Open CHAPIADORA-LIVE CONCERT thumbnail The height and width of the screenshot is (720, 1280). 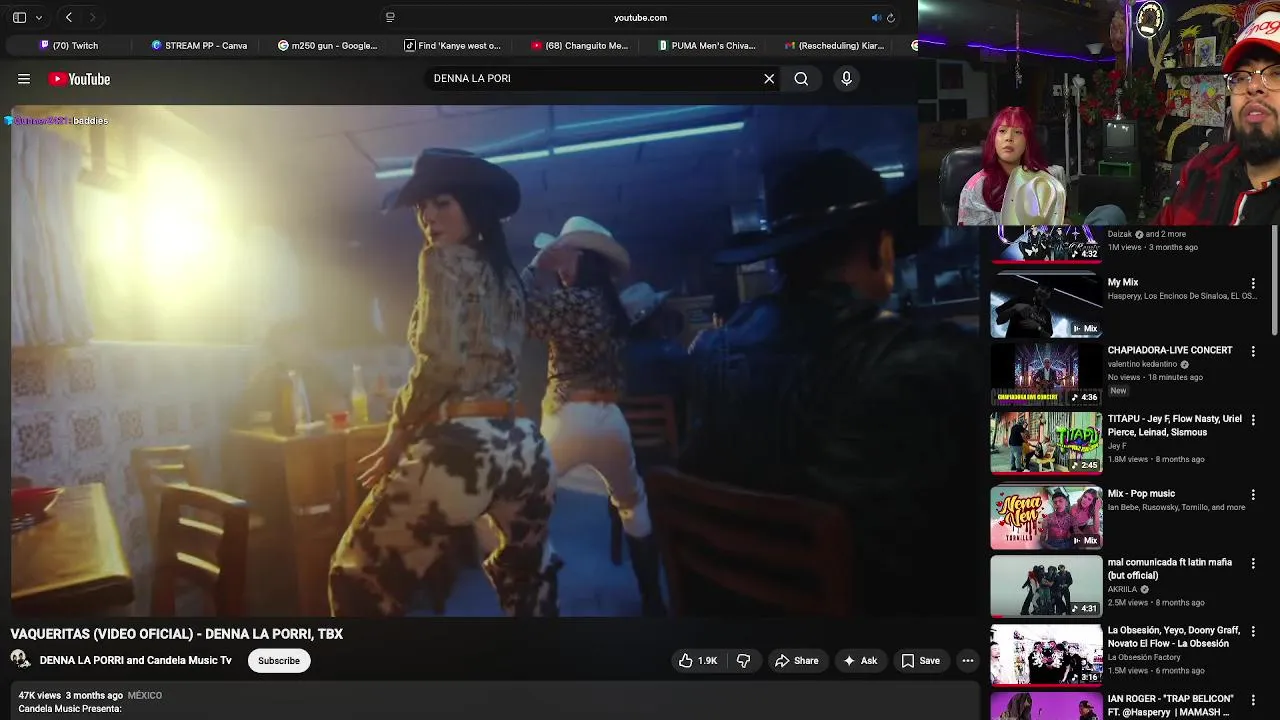coord(1046,373)
